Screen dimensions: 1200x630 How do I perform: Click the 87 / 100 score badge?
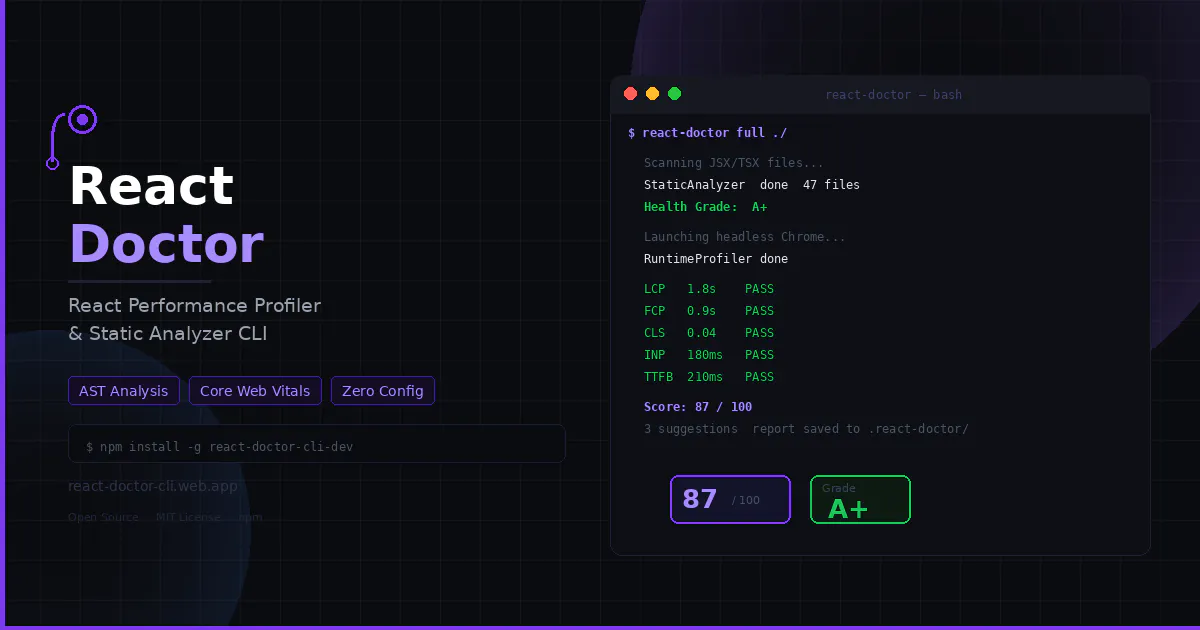(x=730, y=499)
